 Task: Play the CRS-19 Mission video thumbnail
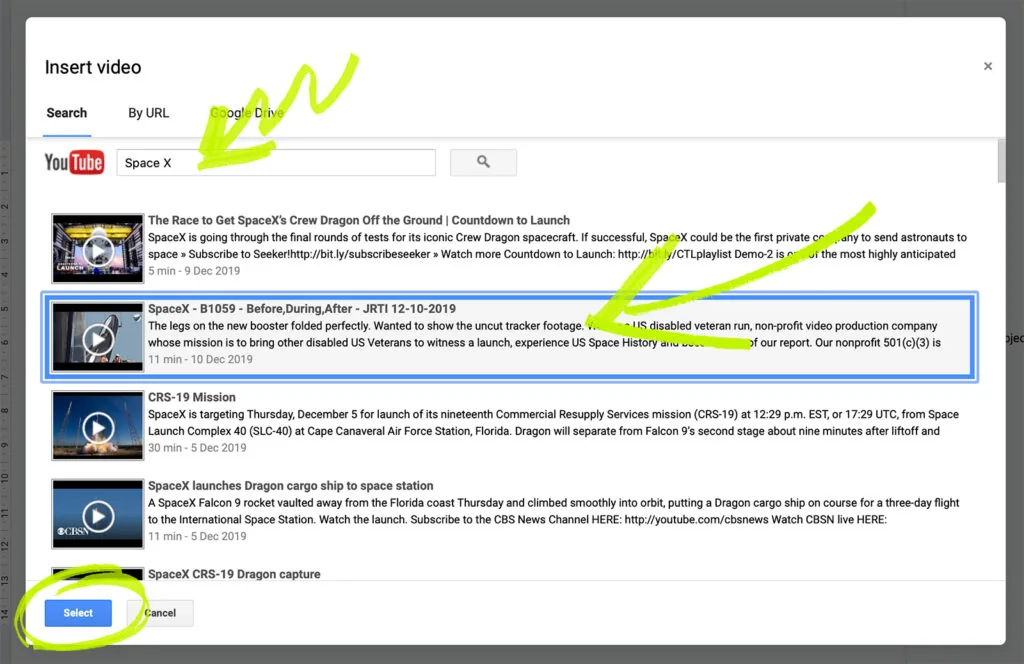[97, 426]
